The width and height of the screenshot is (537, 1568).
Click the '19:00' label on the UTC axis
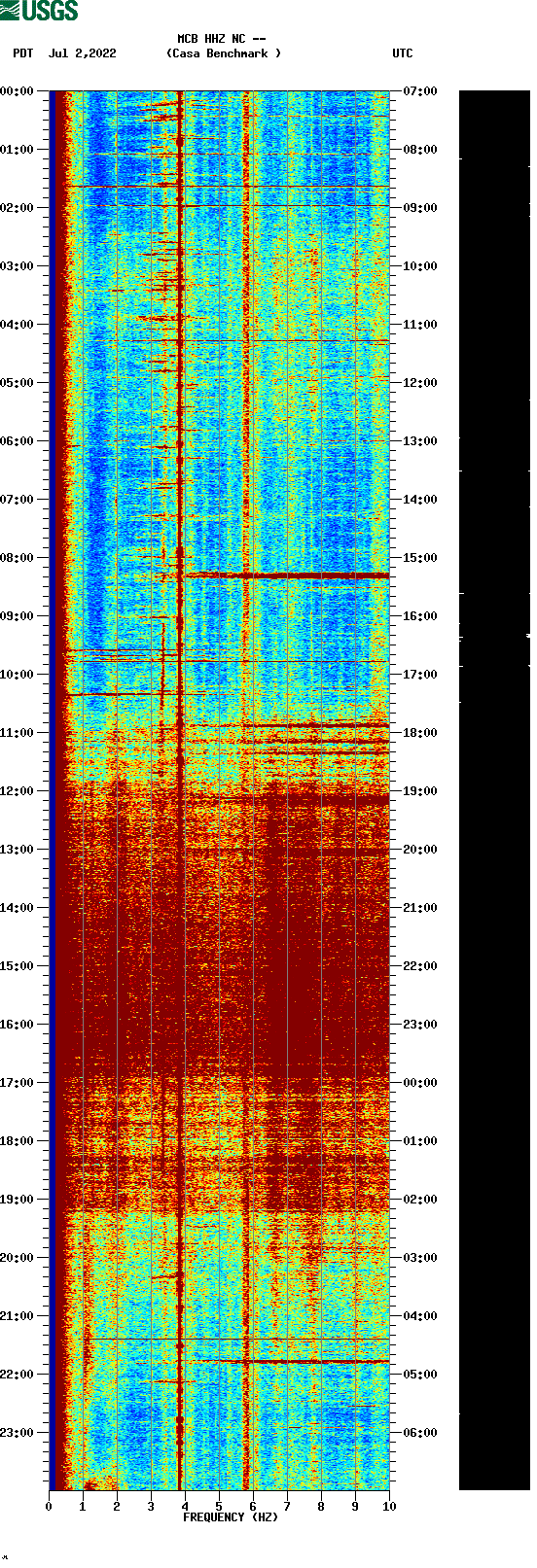point(420,791)
